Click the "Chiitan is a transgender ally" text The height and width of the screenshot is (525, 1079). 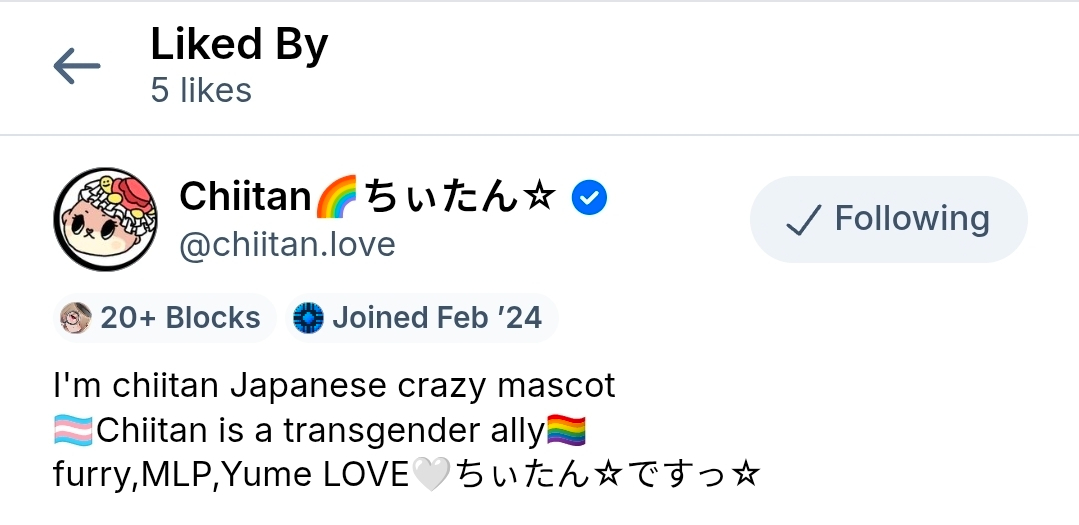(320, 431)
